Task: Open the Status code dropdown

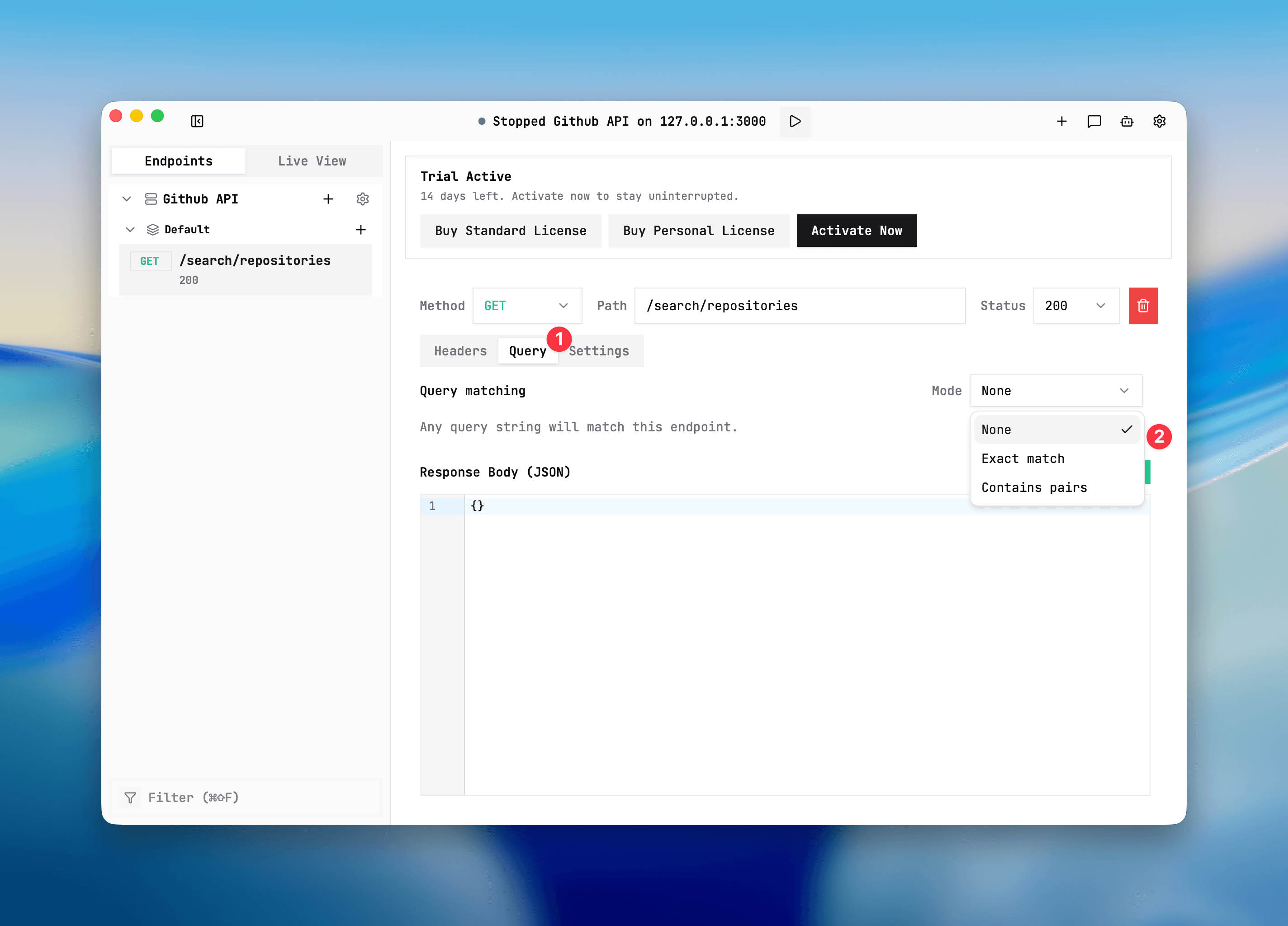Action: (x=1075, y=306)
